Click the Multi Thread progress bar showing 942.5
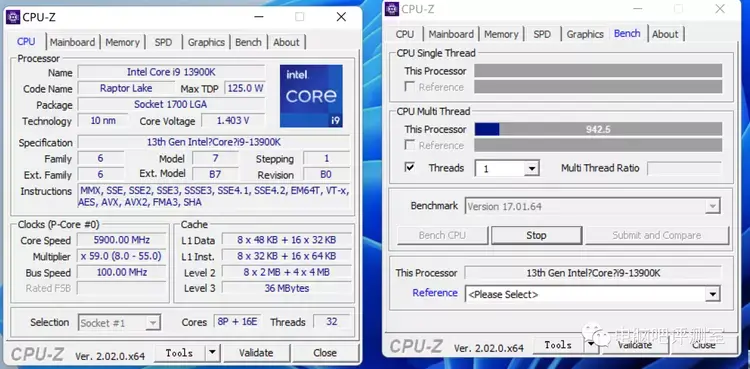750x369 pixels. pyautogui.click(x=598, y=129)
